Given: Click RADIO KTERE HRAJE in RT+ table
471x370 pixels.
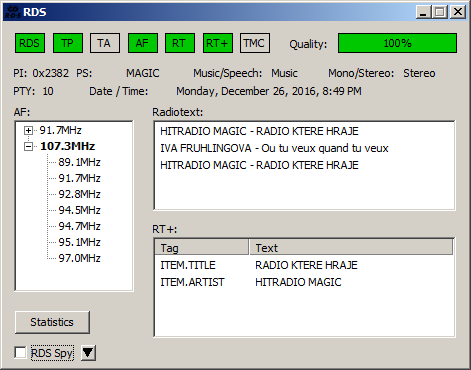Looking at the screenshot, I should click(306, 265).
